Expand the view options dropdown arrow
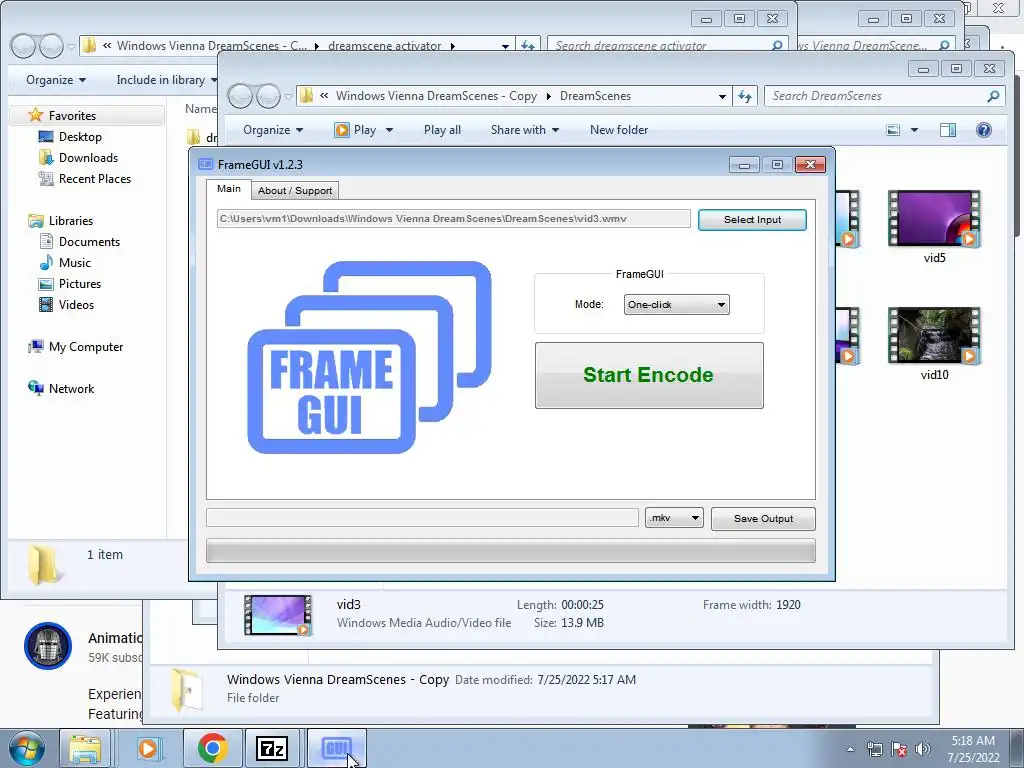The height and width of the screenshot is (768, 1024). pyautogui.click(x=914, y=130)
